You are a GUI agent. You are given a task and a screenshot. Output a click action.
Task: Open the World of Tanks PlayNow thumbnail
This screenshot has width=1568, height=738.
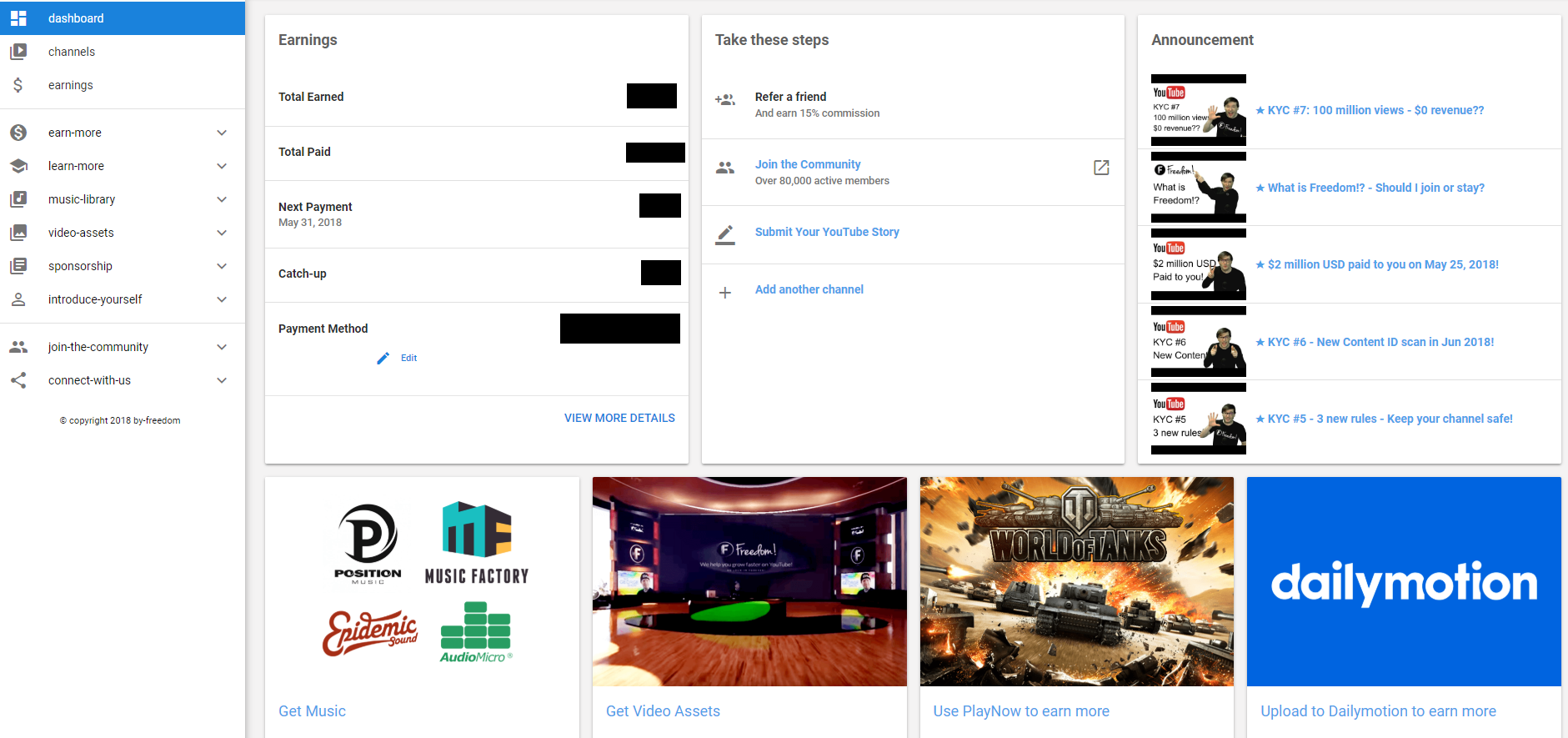click(x=1076, y=581)
